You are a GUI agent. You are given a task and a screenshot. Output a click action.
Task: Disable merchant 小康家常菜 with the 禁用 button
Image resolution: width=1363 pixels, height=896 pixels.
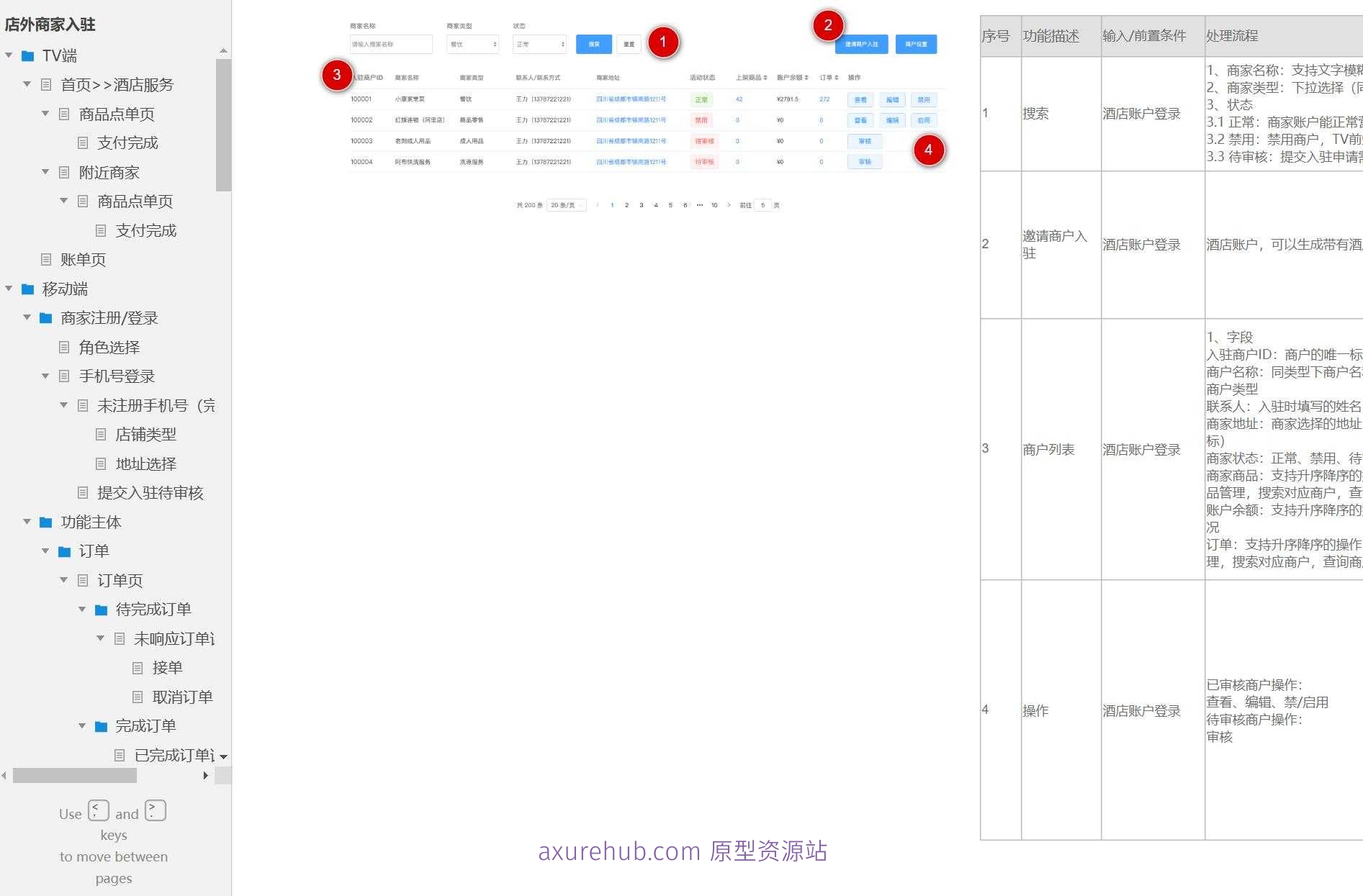pos(925,99)
